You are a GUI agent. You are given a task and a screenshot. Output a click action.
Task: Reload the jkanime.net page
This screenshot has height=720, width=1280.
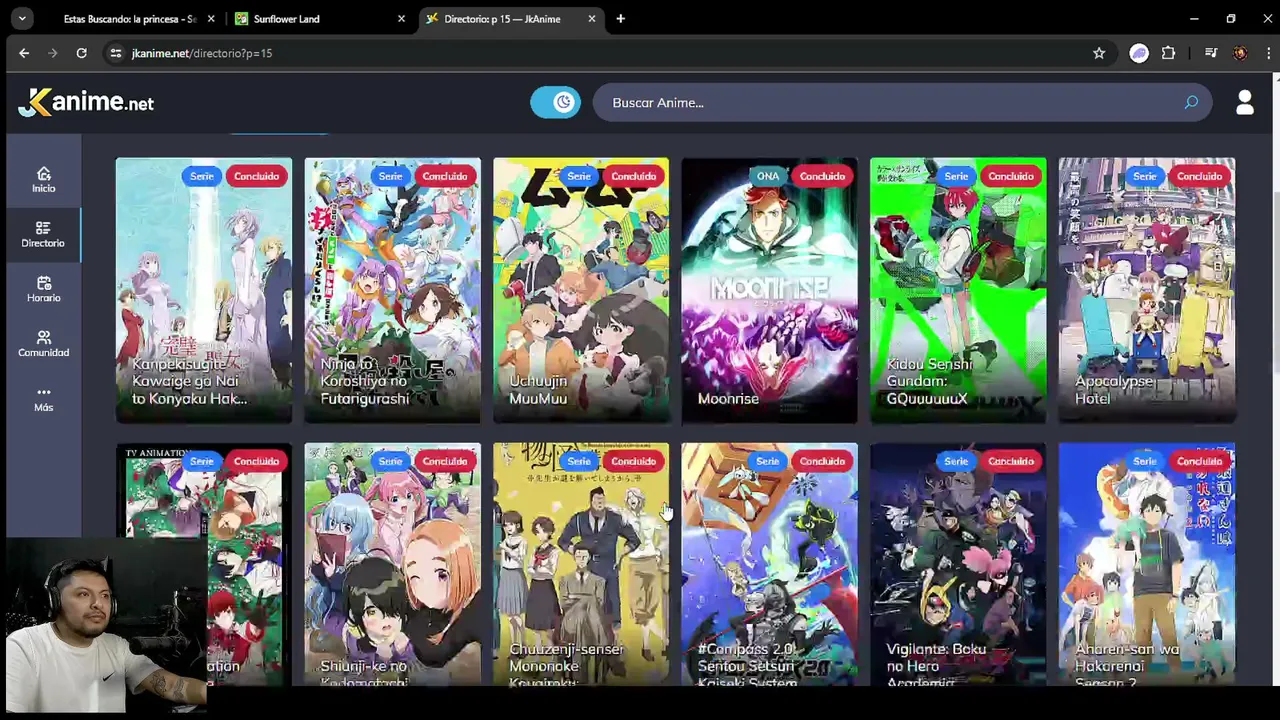point(81,53)
